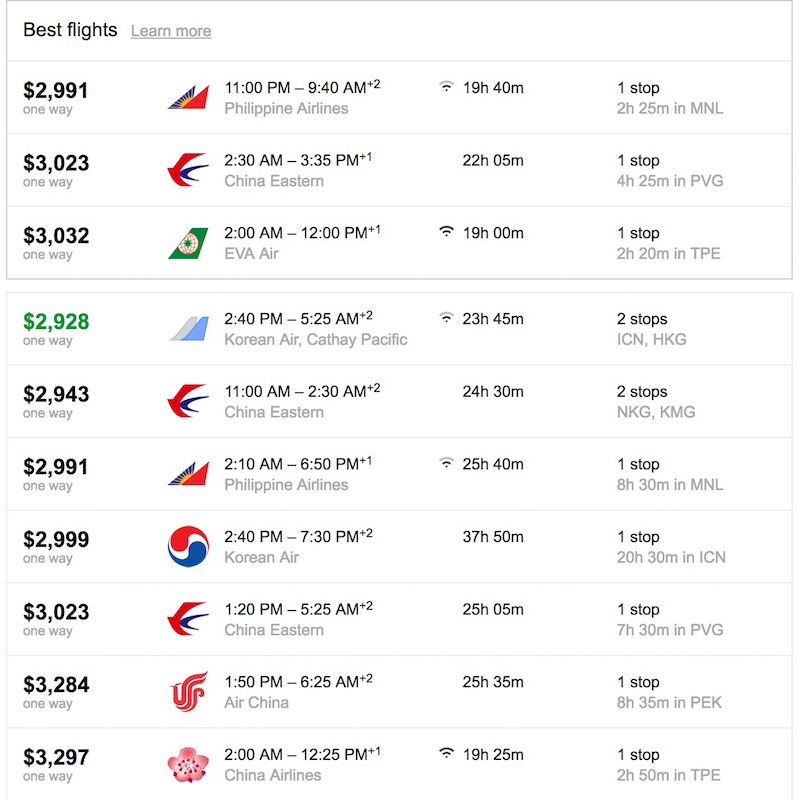Viewport: 800px width, 800px height.
Task: Open the Learn more link
Action: (171, 31)
